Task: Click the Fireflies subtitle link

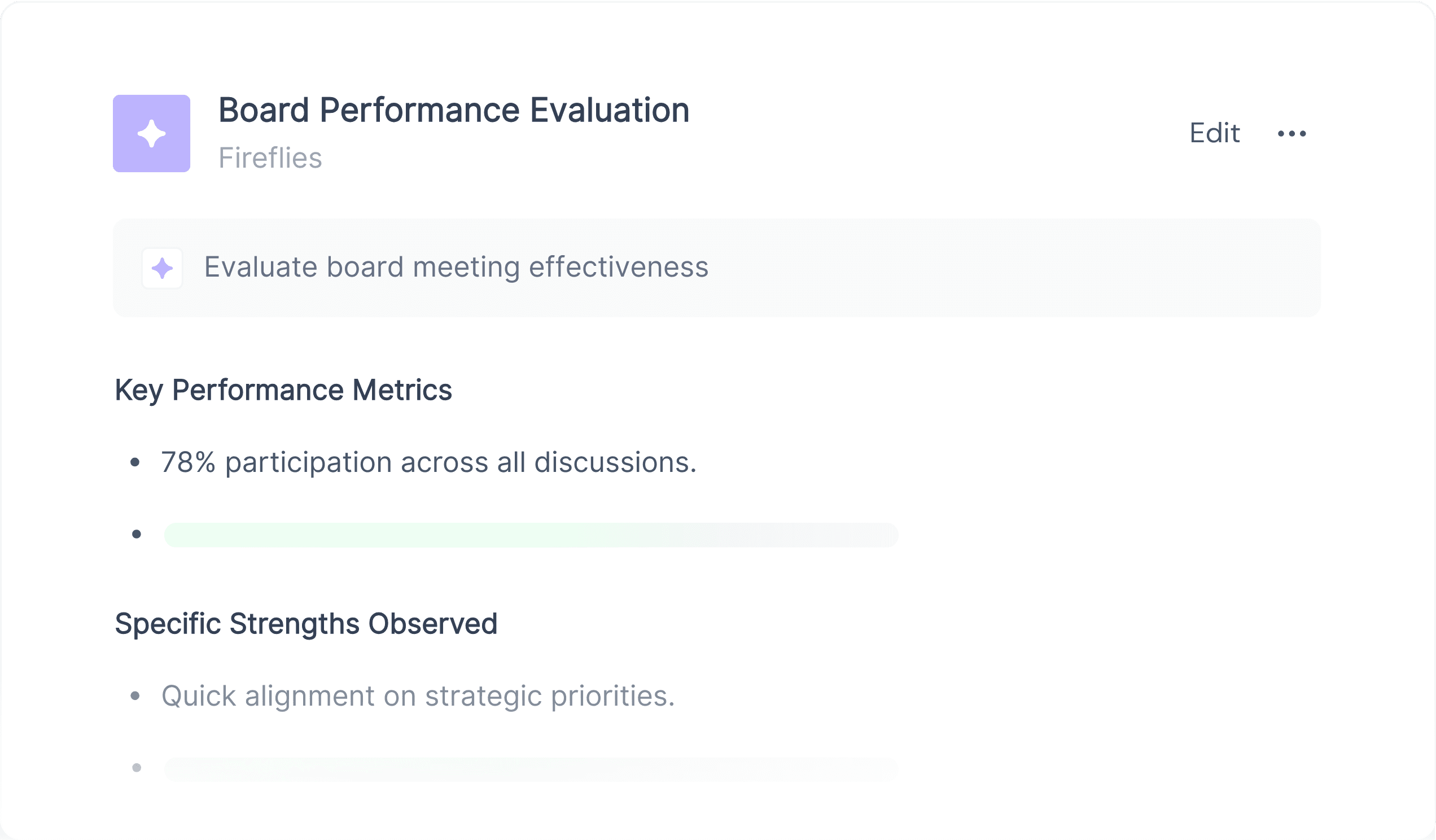Action: tap(270, 158)
